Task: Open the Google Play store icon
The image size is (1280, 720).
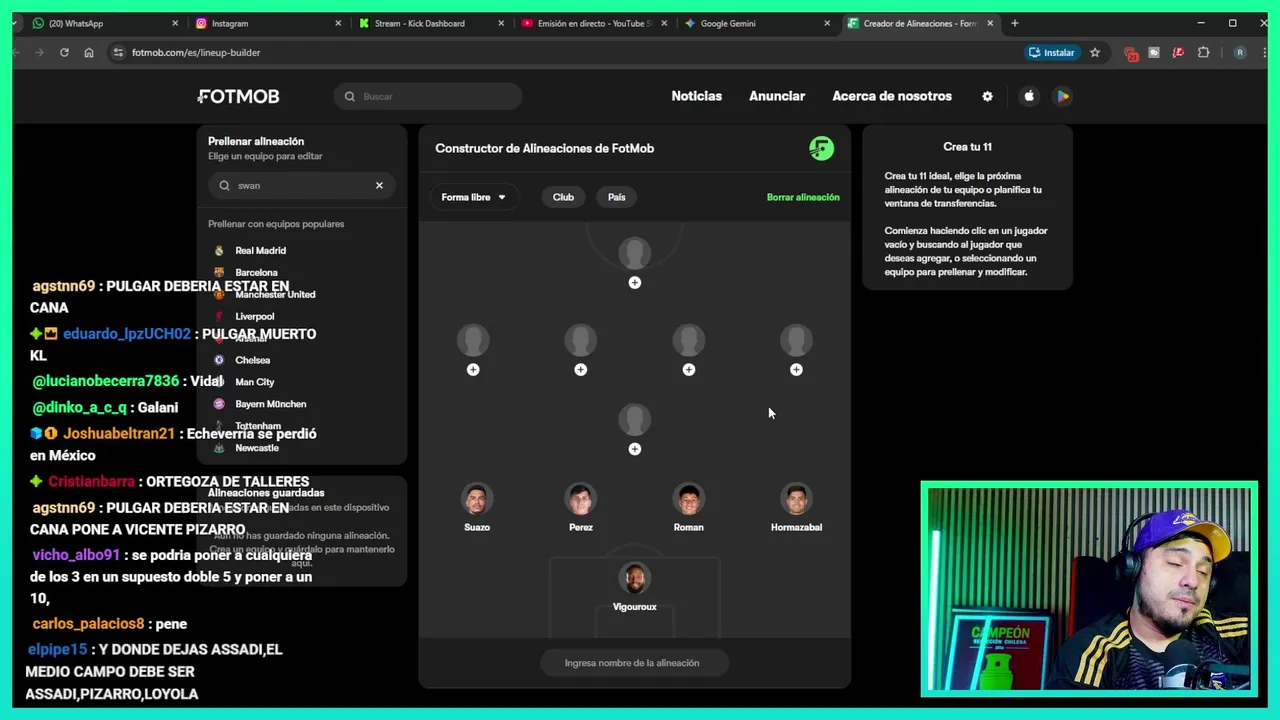Action: 1063,96
